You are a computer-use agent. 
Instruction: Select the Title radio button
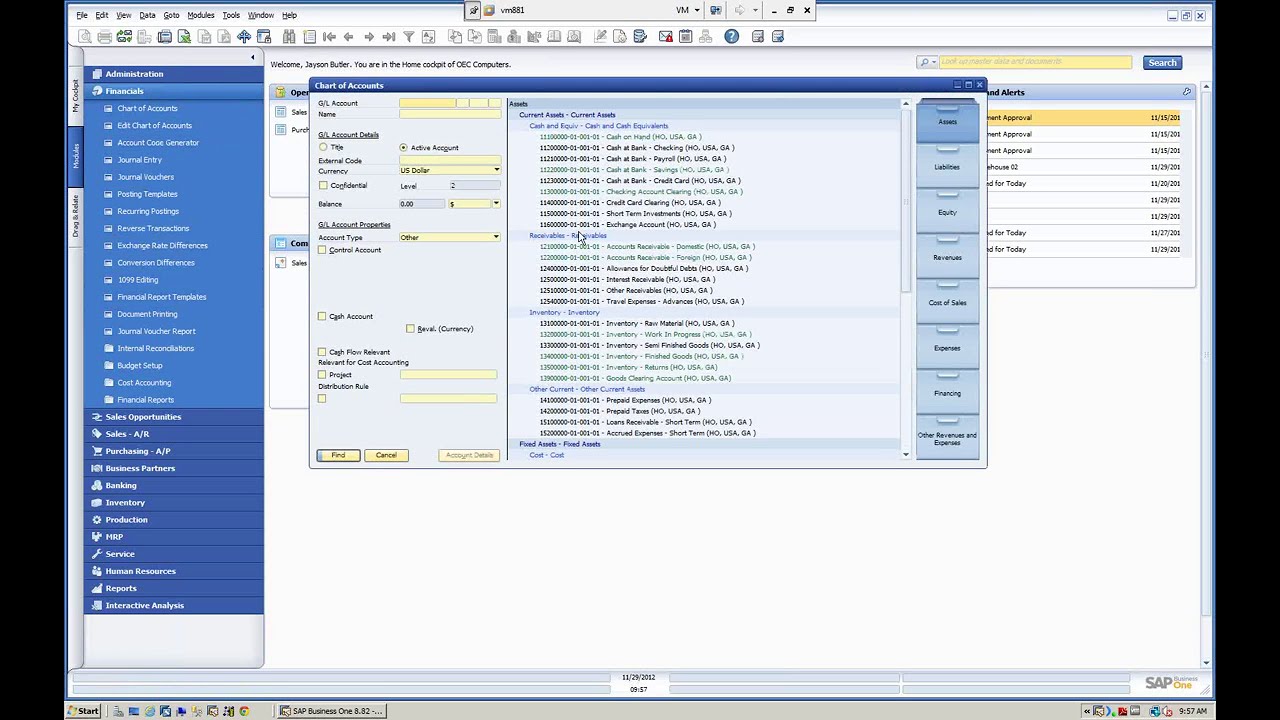(x=323, y=148)
